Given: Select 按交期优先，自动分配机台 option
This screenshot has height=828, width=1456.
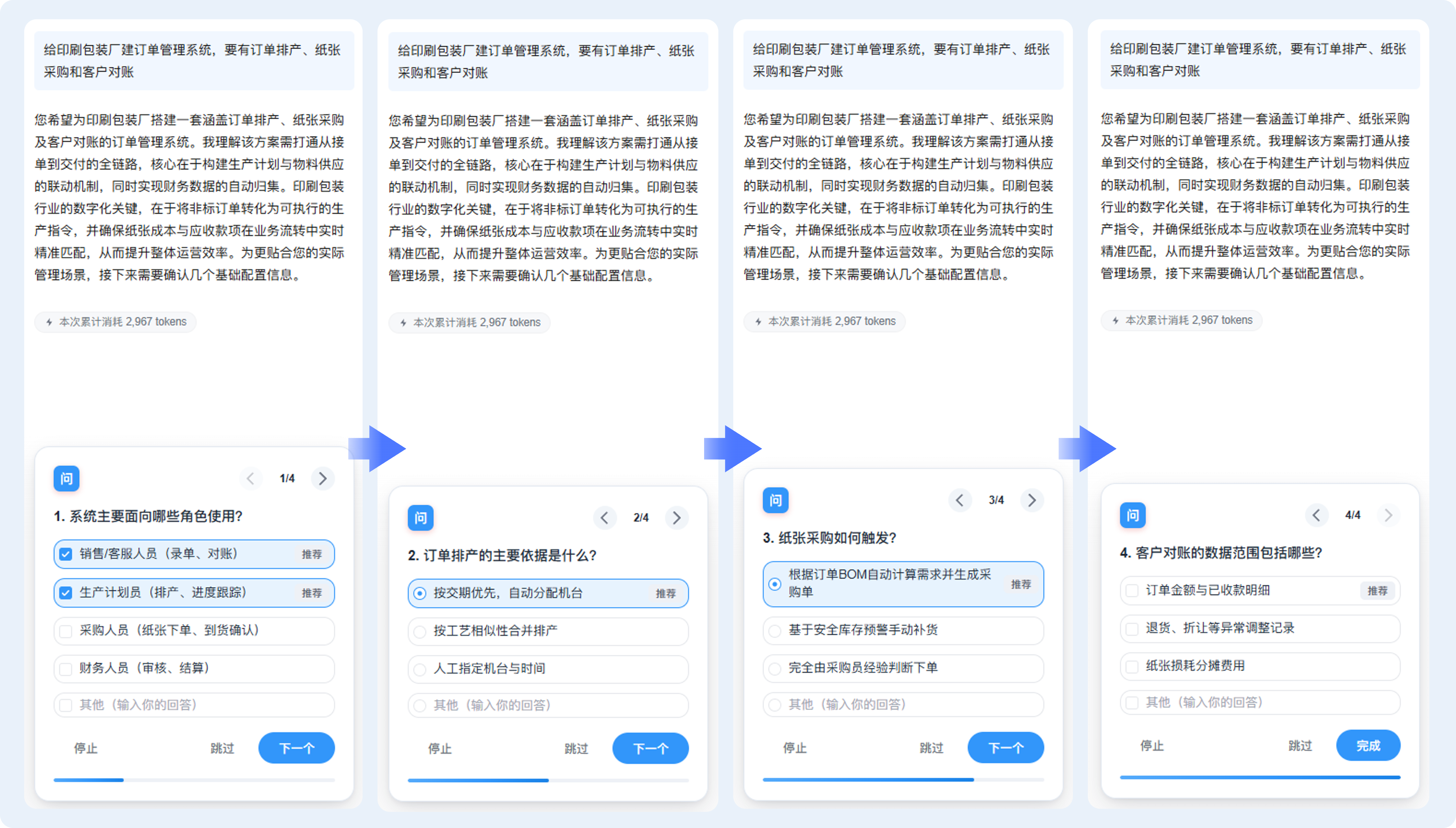Looking at the screenshot, I should pos(548,593).
